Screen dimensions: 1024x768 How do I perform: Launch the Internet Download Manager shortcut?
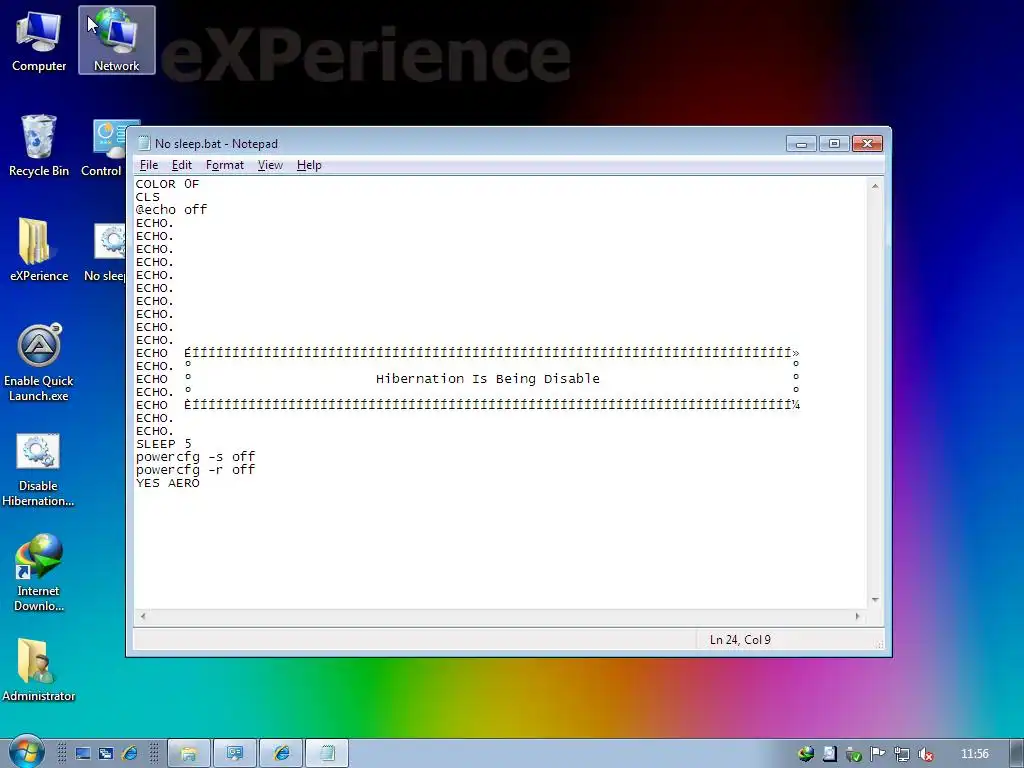[39, 573]
